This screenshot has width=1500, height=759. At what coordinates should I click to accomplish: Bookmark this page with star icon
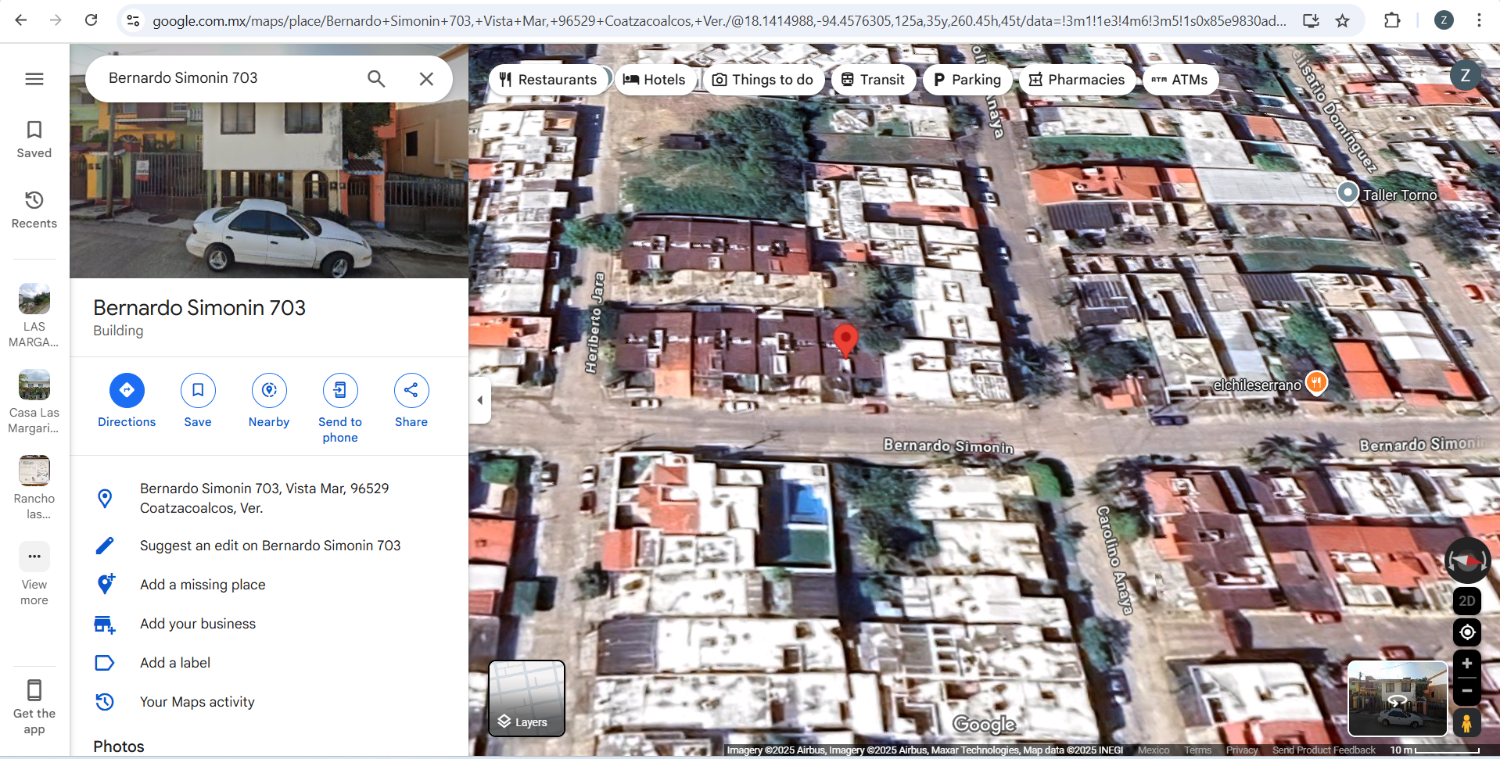pos(1342,20)
